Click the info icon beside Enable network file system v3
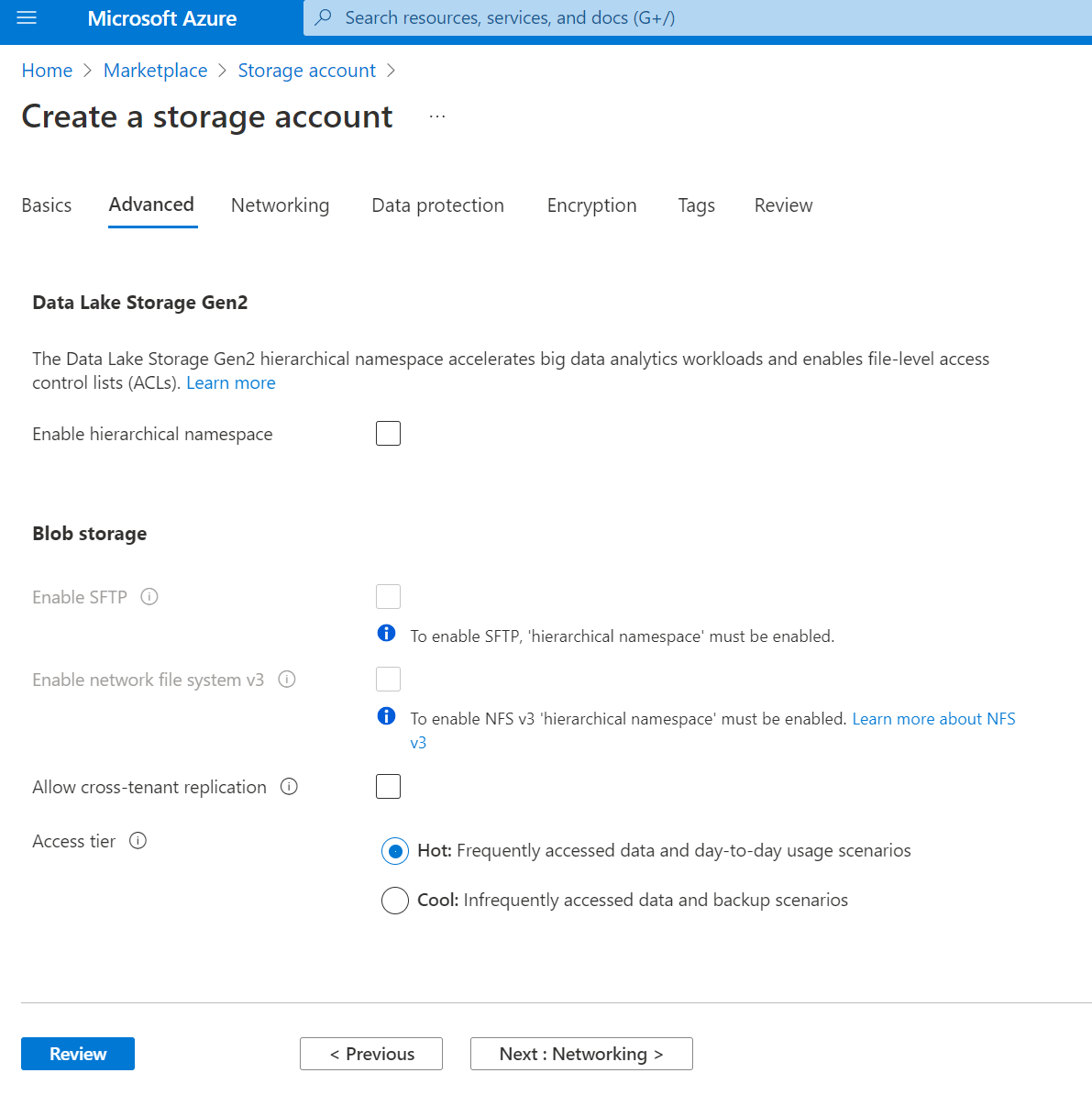 coord(287,680)
